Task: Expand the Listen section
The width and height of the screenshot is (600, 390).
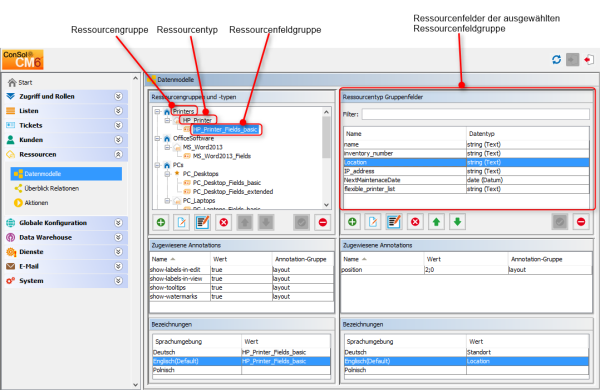Action: pyautogui.click(x=119, y=111)
